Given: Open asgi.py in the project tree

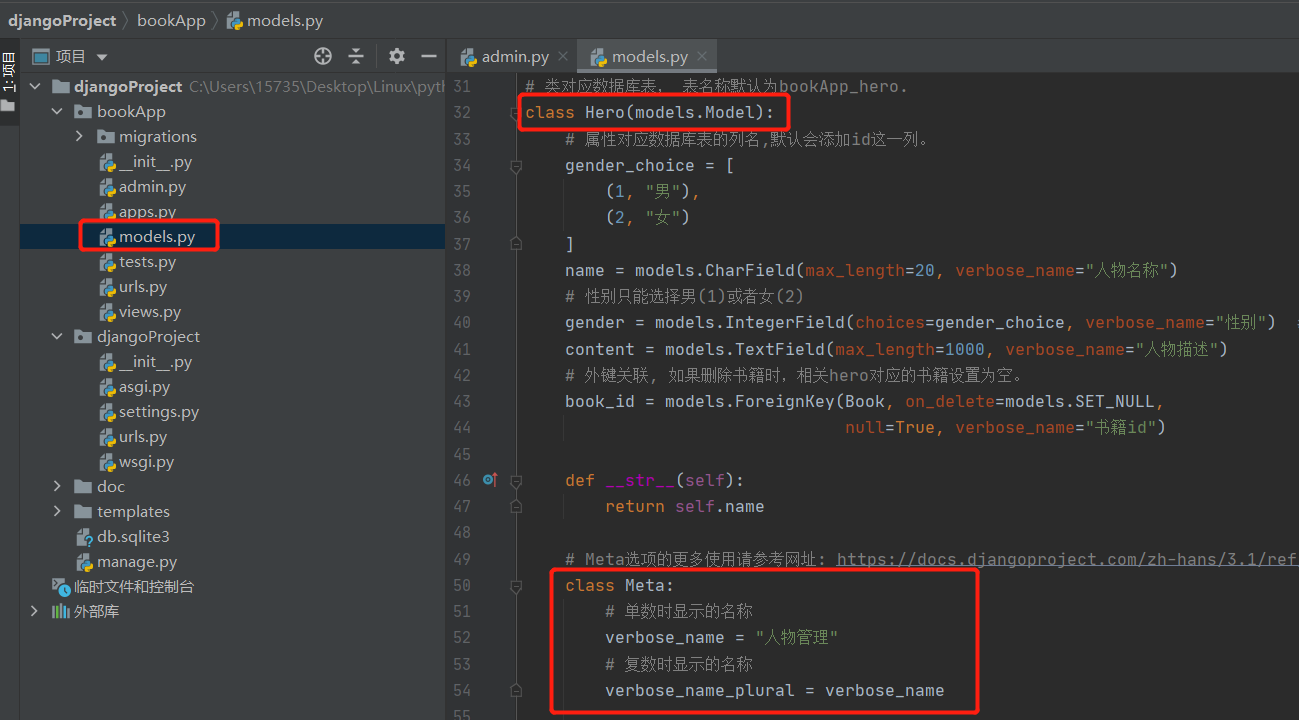Looking at the screenshot, I should click(x=144, y=387).
